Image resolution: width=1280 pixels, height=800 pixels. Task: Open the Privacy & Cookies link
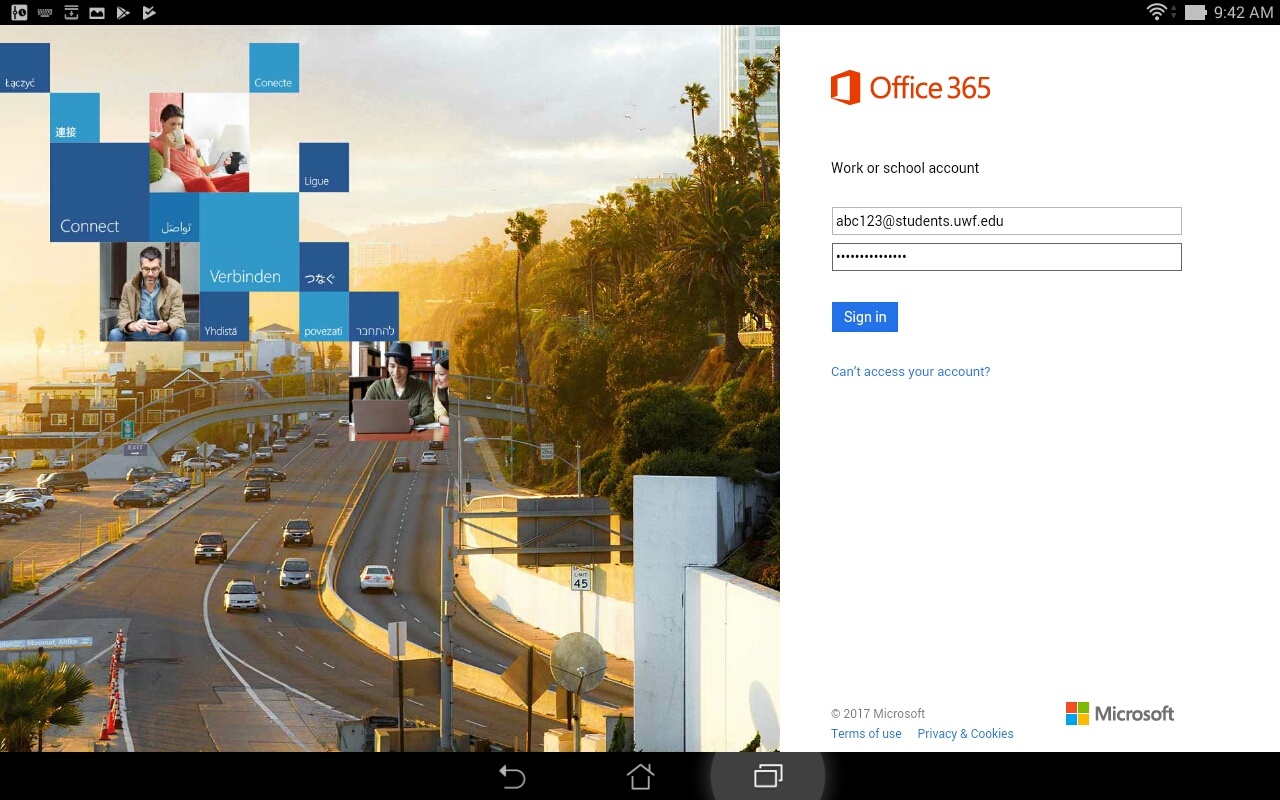click(x=965, y=734)
